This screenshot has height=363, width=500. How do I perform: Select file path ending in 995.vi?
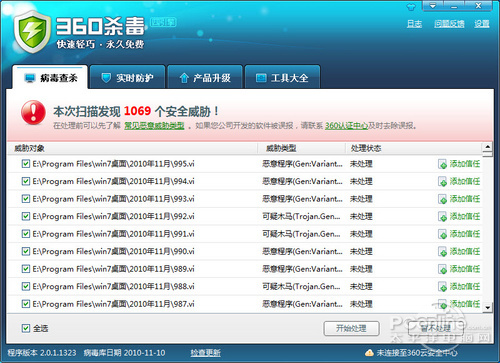coord(113,164)
